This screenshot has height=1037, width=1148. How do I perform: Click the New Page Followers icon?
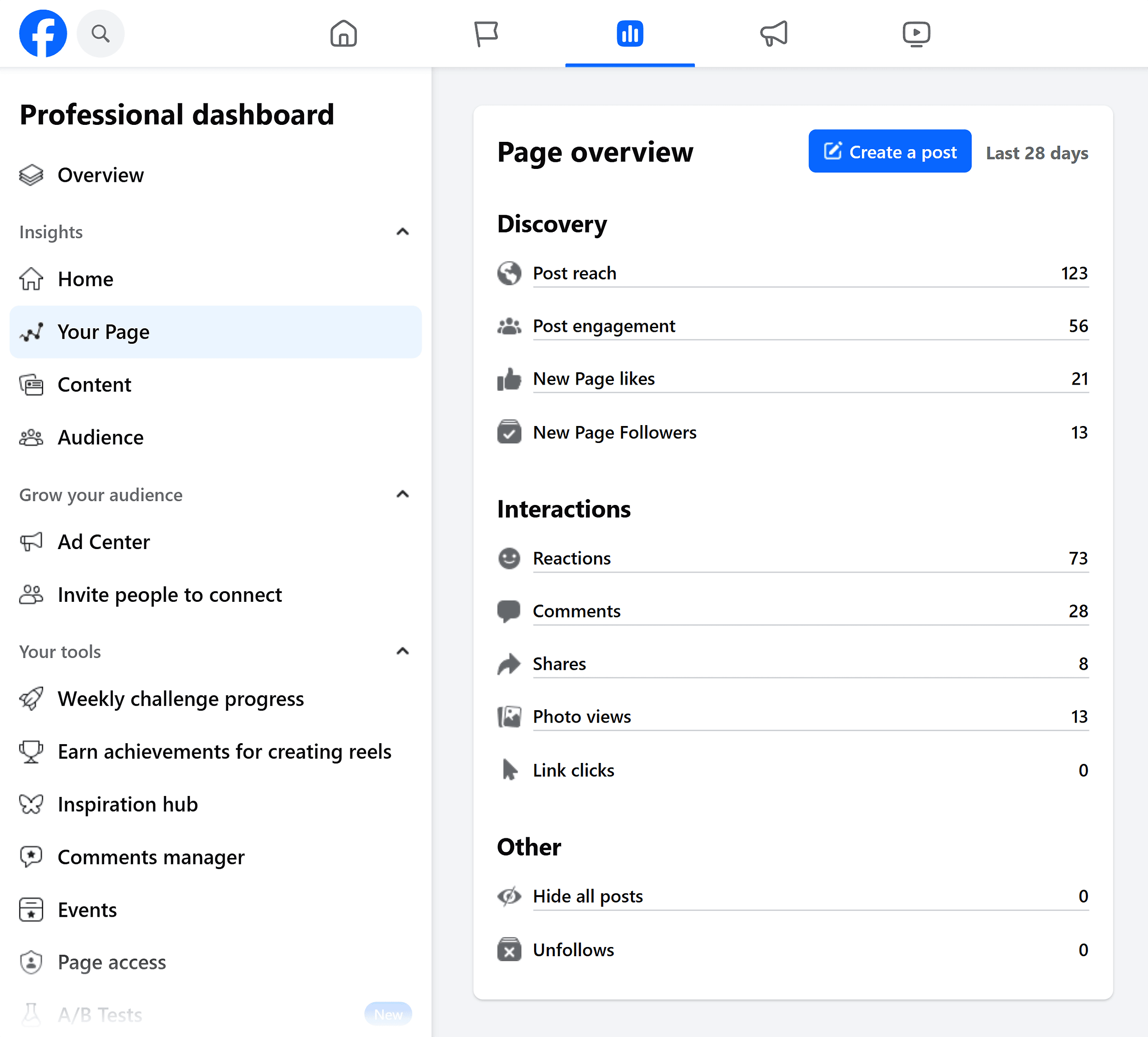510,432
